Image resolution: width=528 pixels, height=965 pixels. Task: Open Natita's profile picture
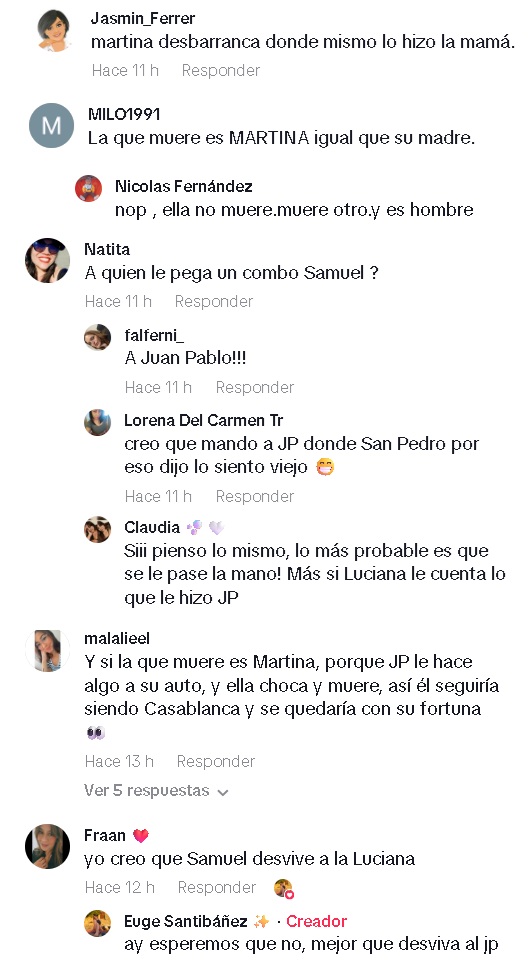coord(47,260)
